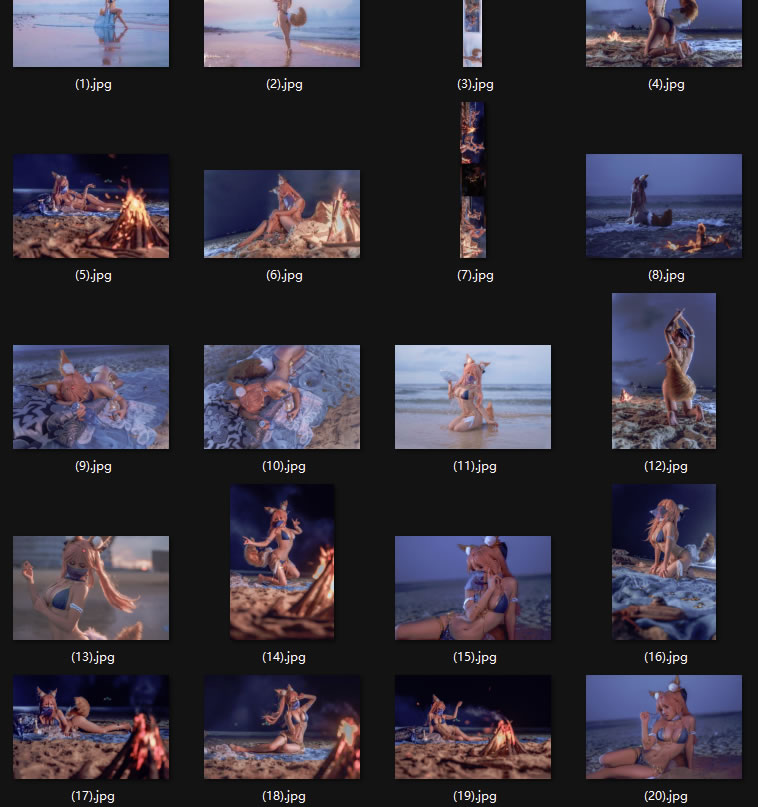Select the portrait (14).jpg thumbnail

tap(281, 562)
